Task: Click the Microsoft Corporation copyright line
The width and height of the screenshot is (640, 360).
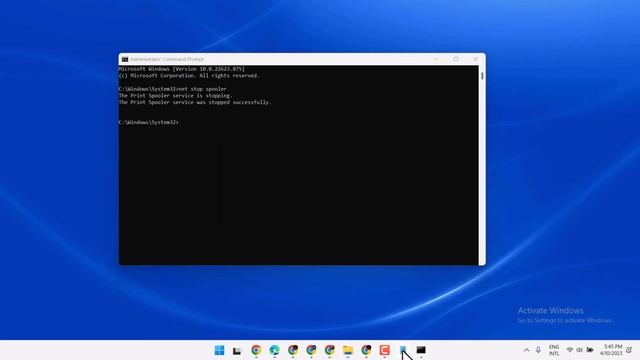Action: point(189,76)
